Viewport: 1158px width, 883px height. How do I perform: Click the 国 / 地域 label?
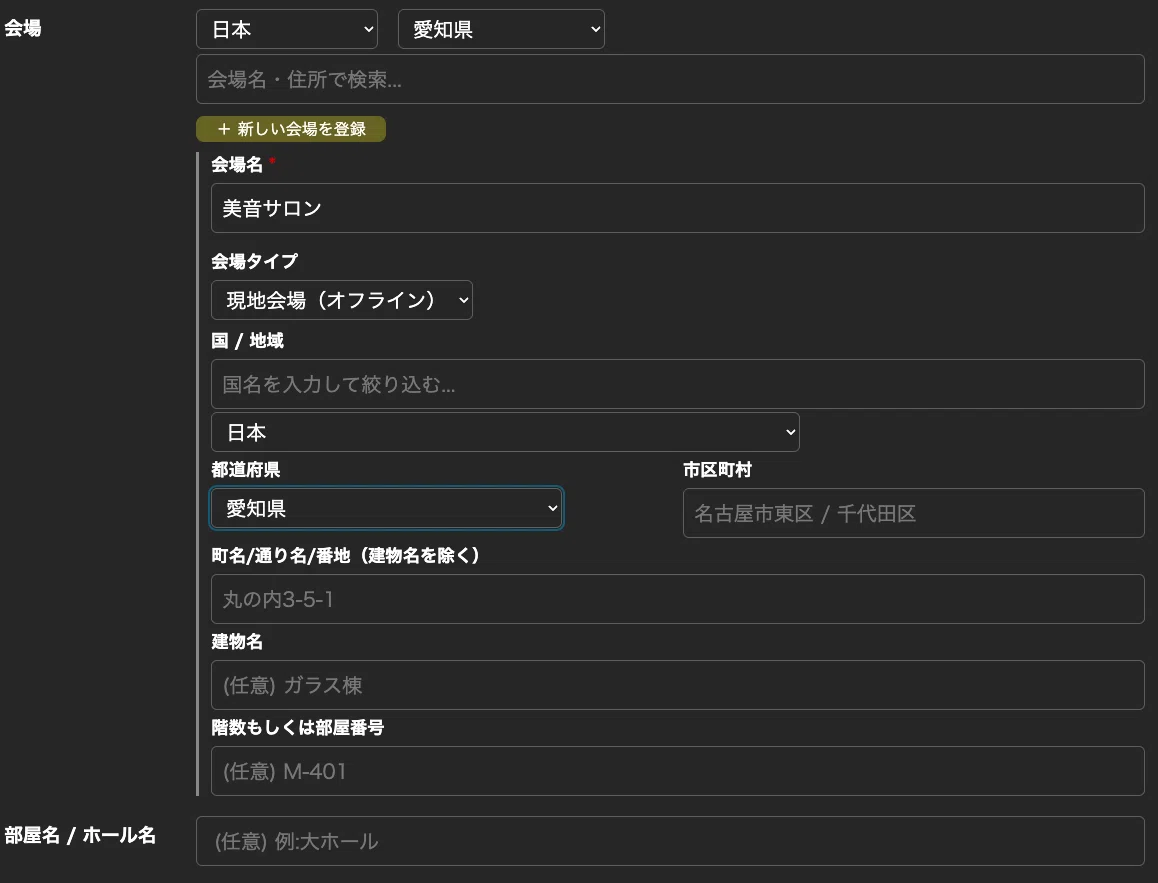click(x=247, y=340)
